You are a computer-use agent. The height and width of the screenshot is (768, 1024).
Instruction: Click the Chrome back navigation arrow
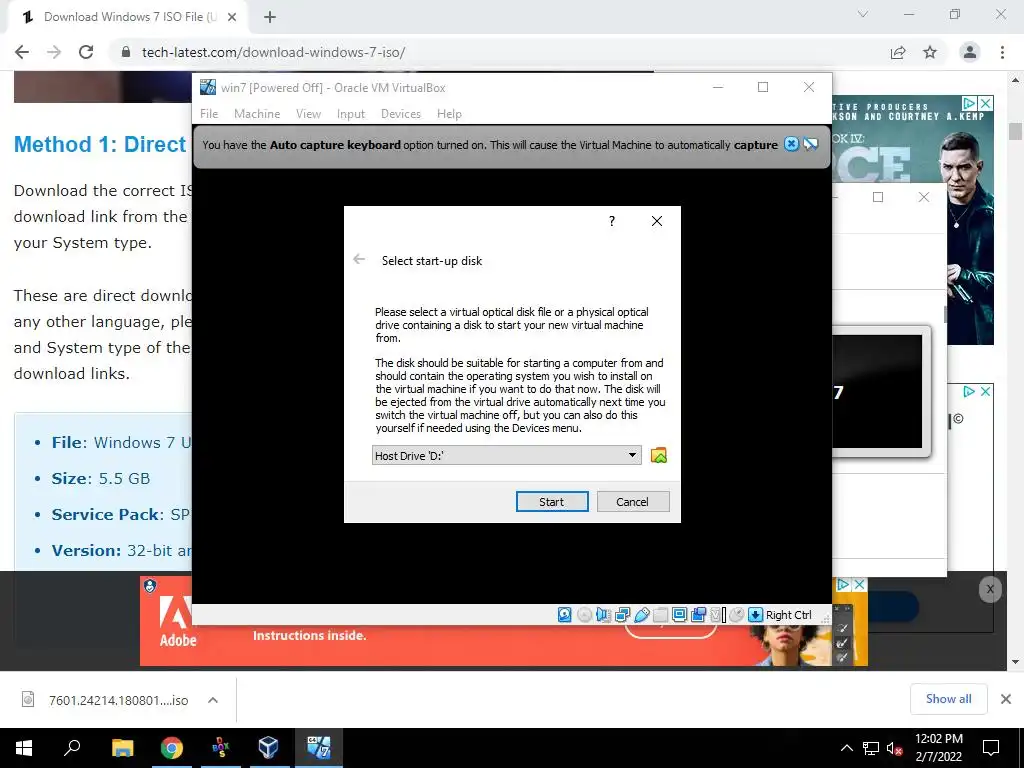22,52
